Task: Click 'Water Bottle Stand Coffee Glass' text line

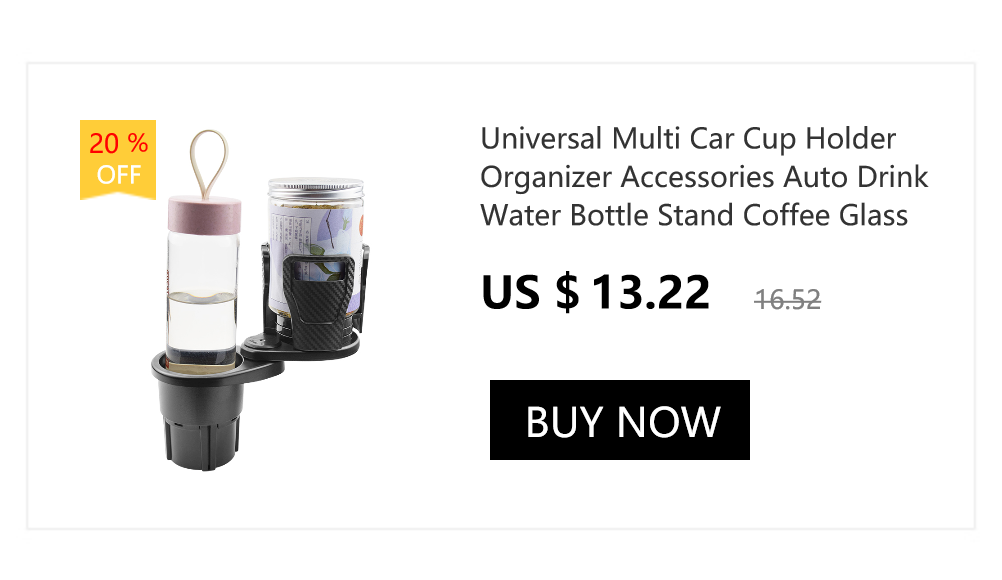Action: coord(694,215)
